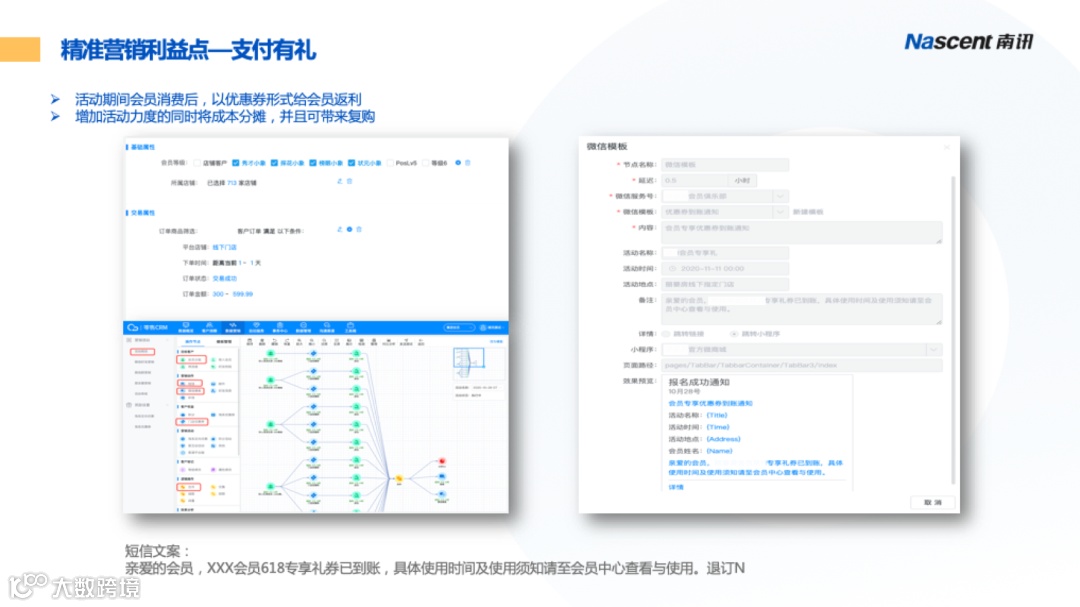Click the 活动时间 field 2020-11-11 00:00
Viewport: 1080px width, 607px height.
click(725, 269)
